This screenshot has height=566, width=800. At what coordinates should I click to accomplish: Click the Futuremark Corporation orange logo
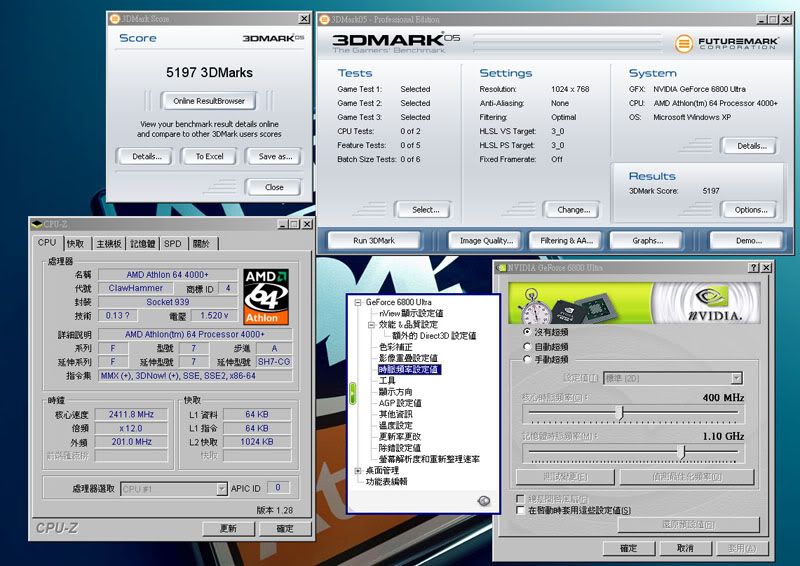(684, 43)
